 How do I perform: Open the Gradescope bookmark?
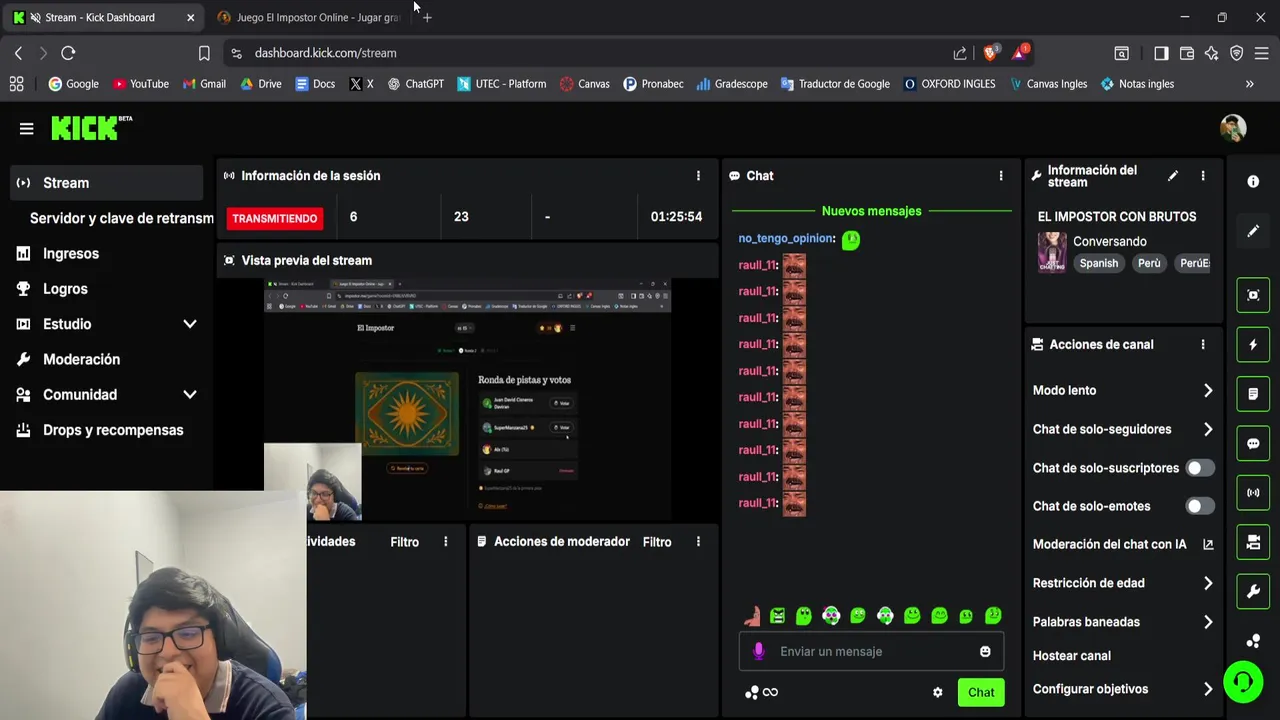pyautogui.click(x=732, y=84)
